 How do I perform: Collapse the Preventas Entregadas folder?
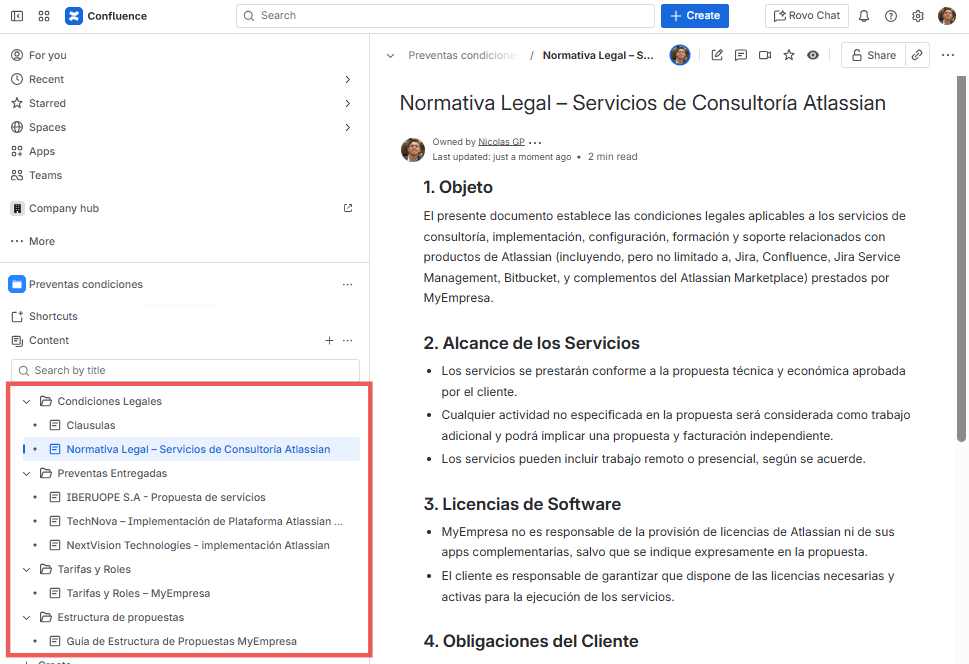(x=27, y=474)
